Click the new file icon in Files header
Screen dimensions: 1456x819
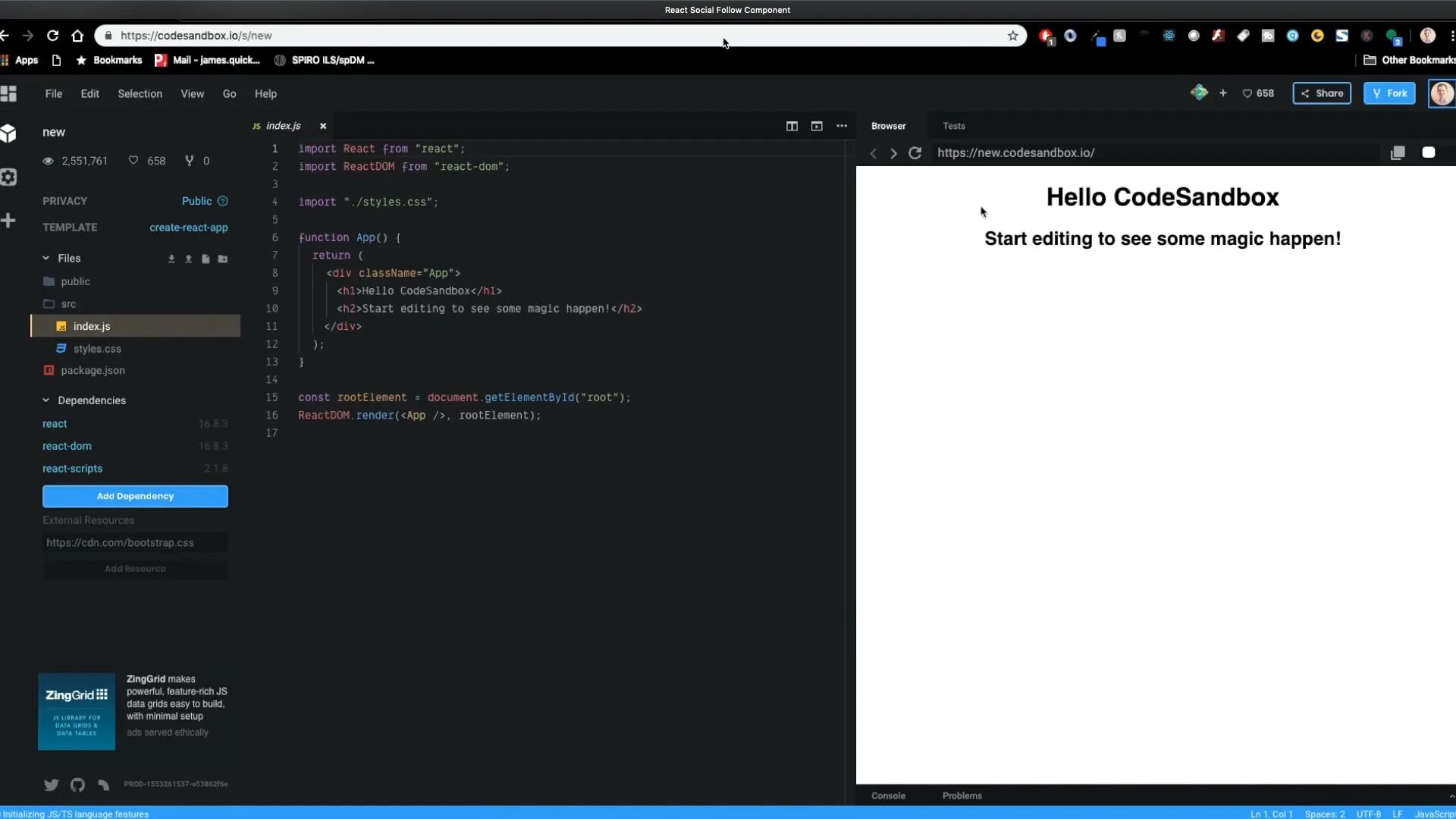coord(206,259)
